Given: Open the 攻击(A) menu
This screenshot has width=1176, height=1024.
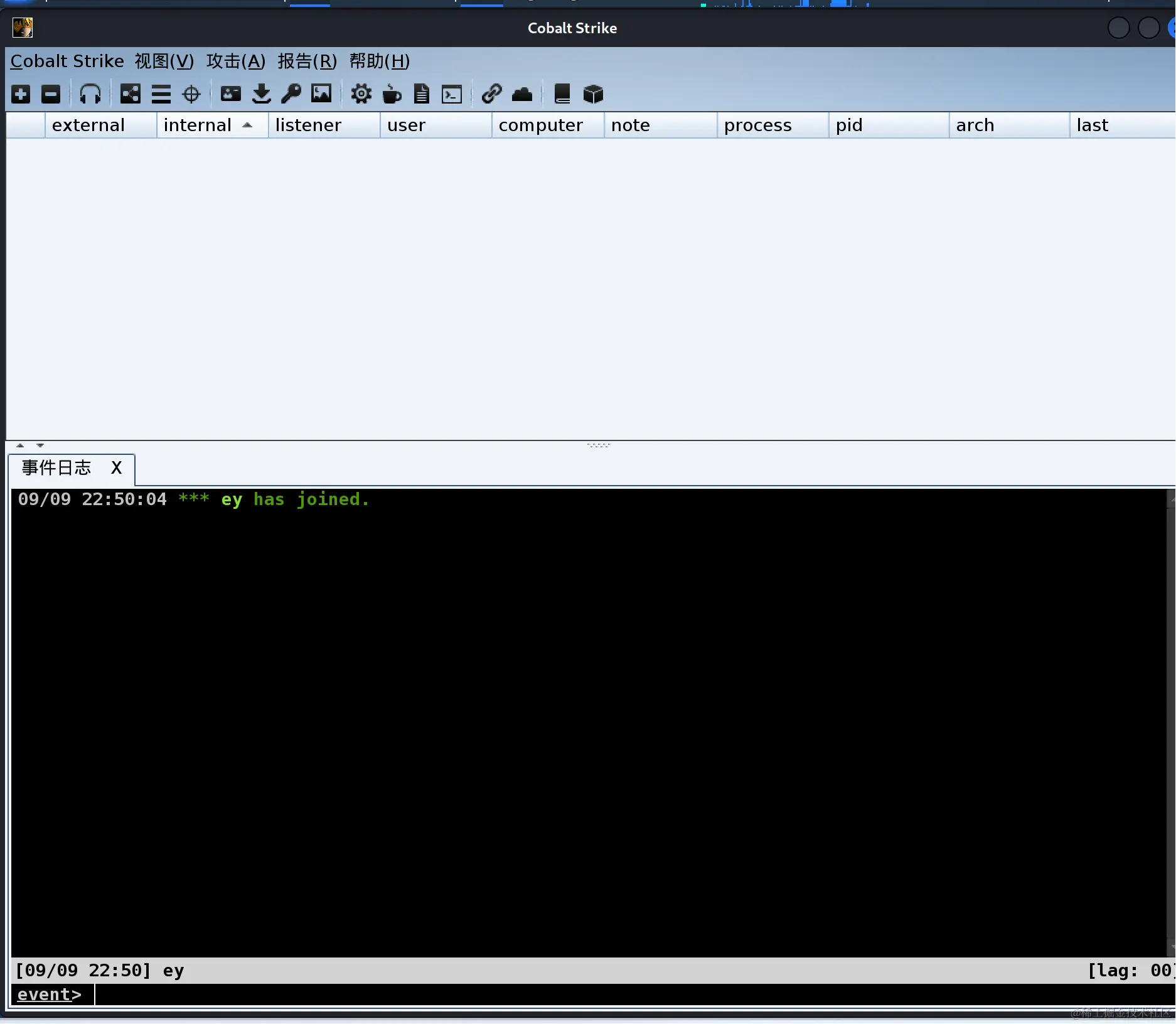Looking at the screenshot, I should point(236,61).
